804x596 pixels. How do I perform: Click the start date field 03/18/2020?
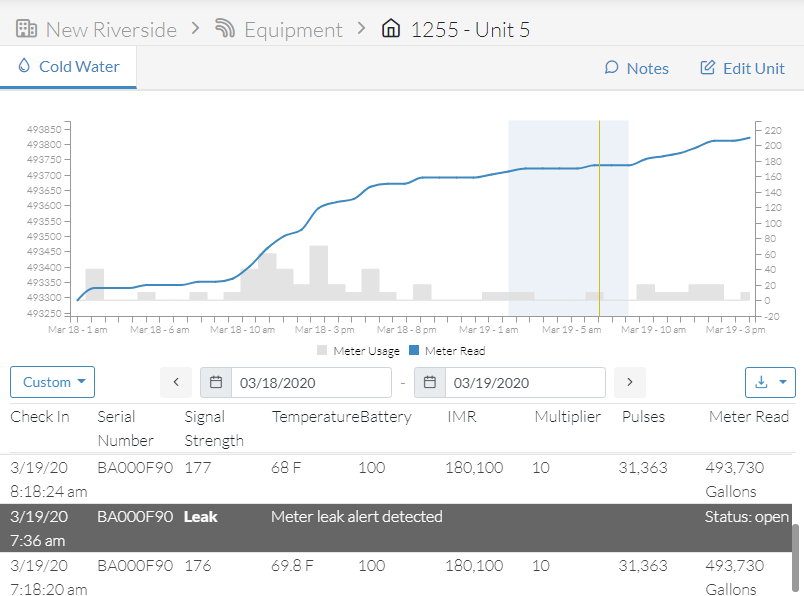[x=311, y=383]
